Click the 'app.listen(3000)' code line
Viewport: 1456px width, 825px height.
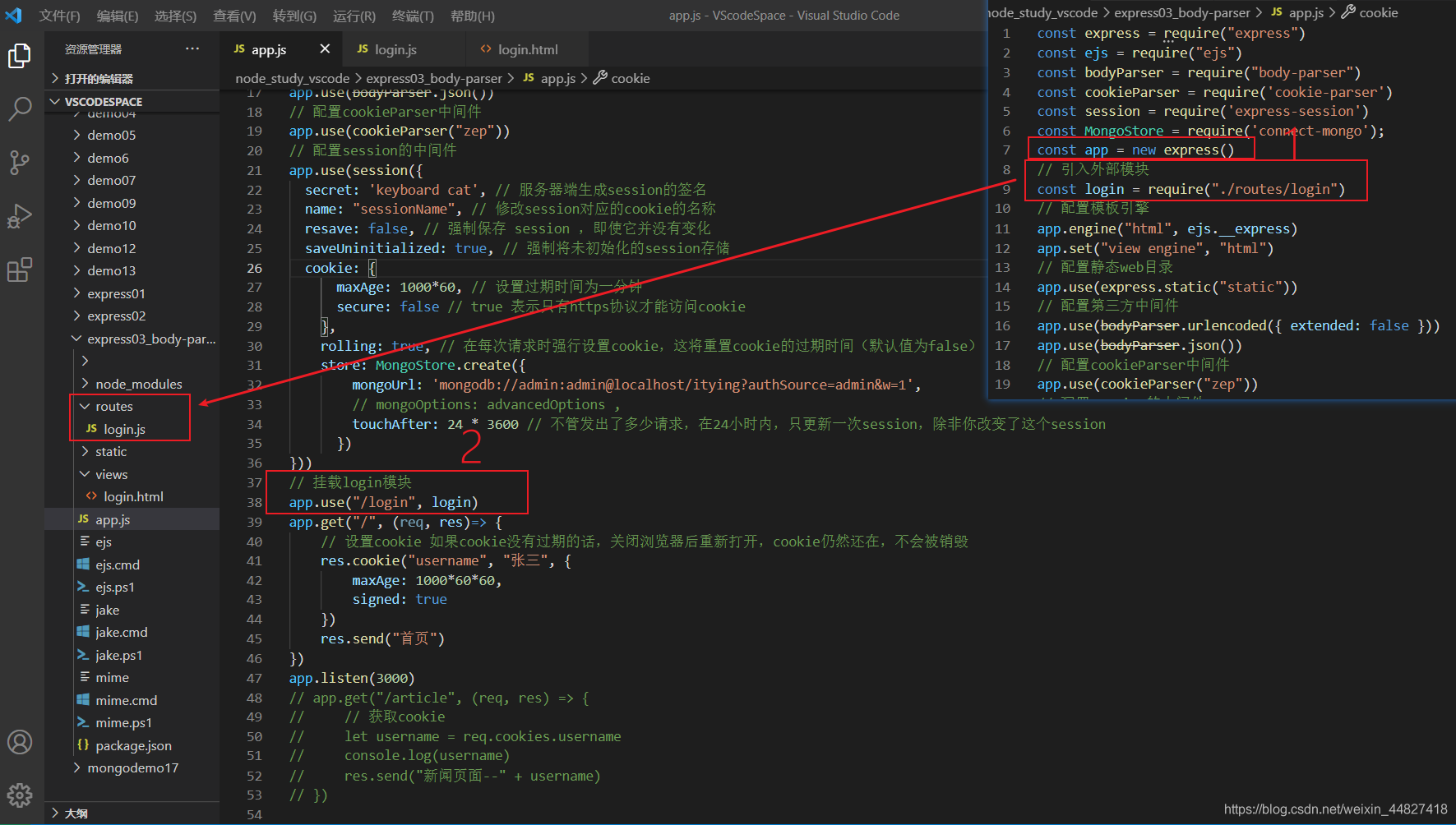pos(352,678)
